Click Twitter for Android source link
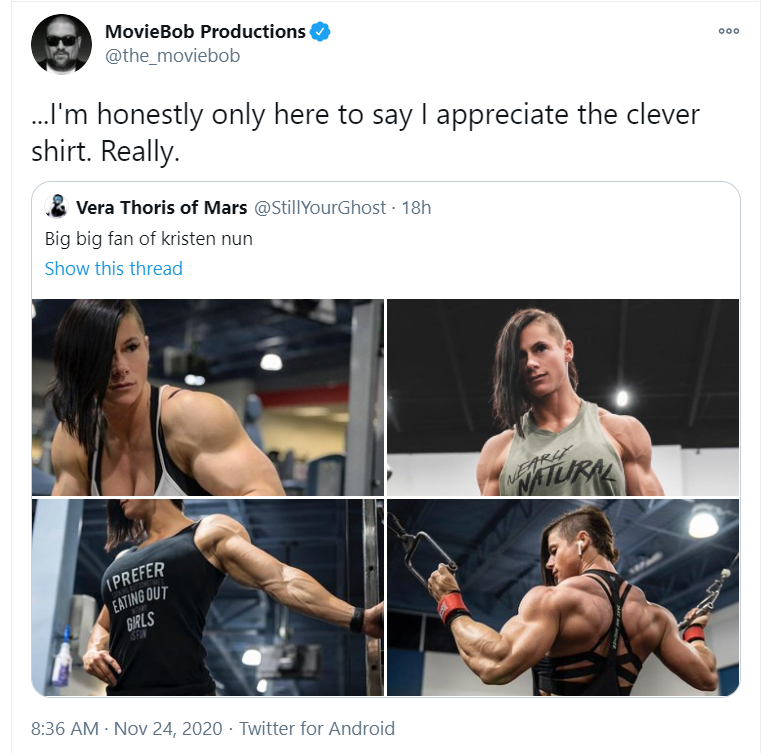762x753 pixels. [317, 728]
